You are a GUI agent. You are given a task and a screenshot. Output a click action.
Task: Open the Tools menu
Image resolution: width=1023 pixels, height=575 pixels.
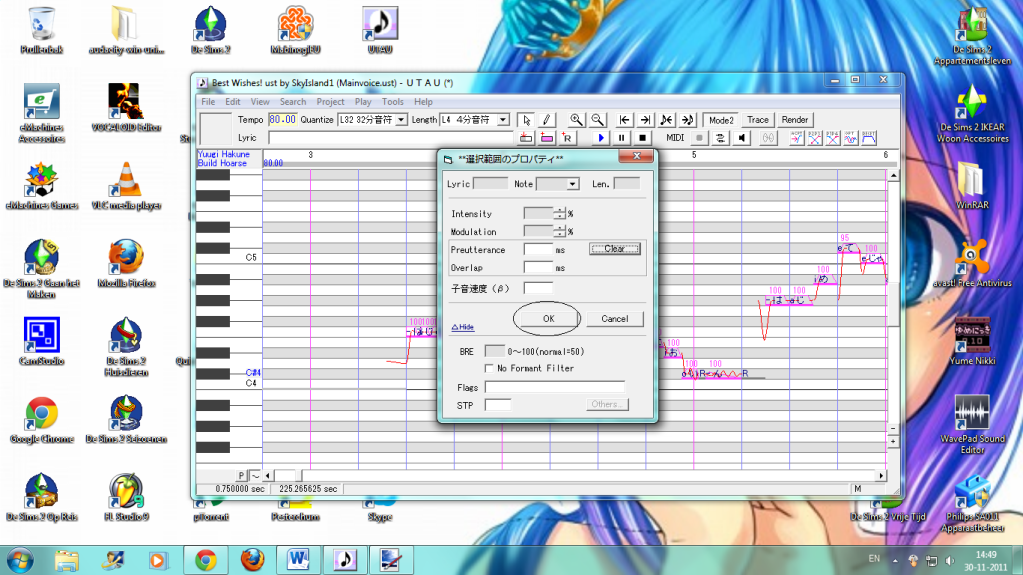[393, 102]
